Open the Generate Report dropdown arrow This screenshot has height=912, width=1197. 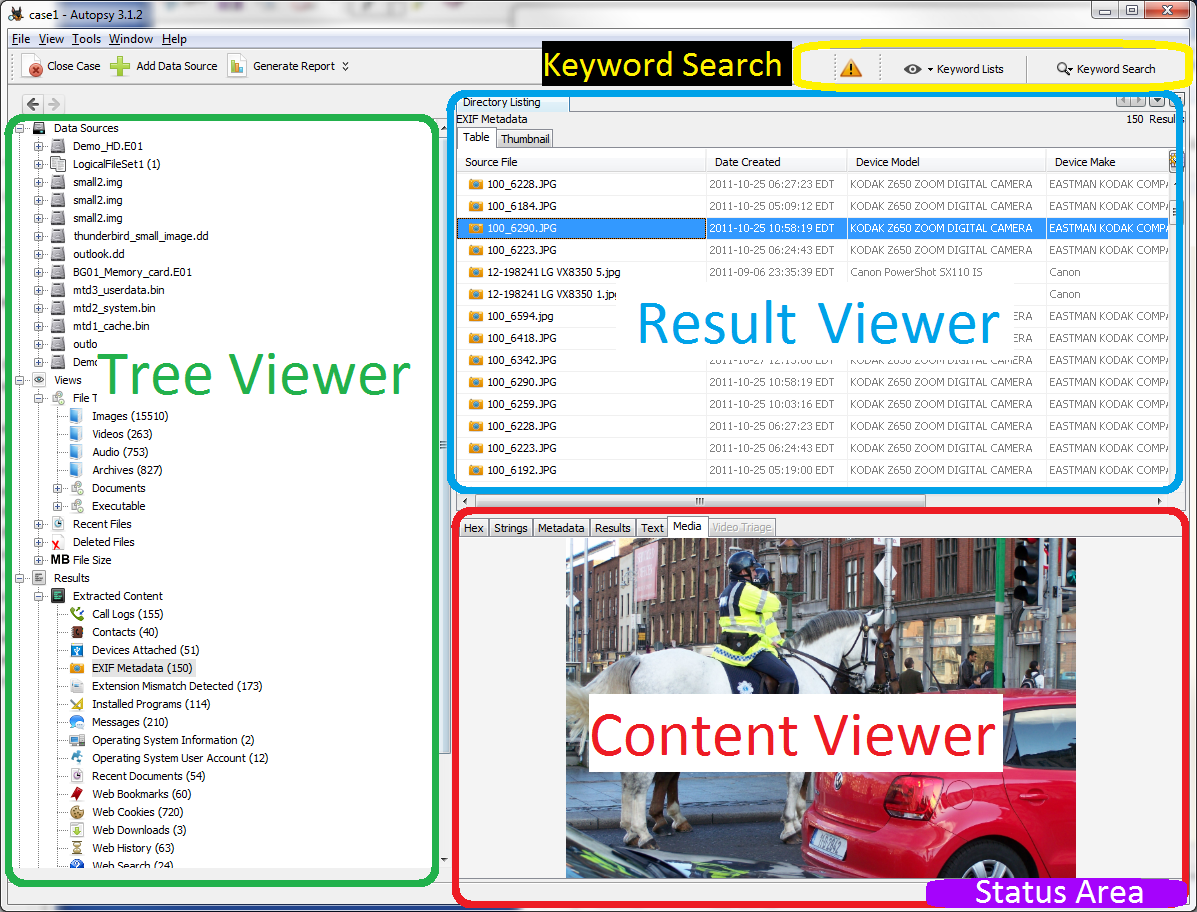[345, 66]
